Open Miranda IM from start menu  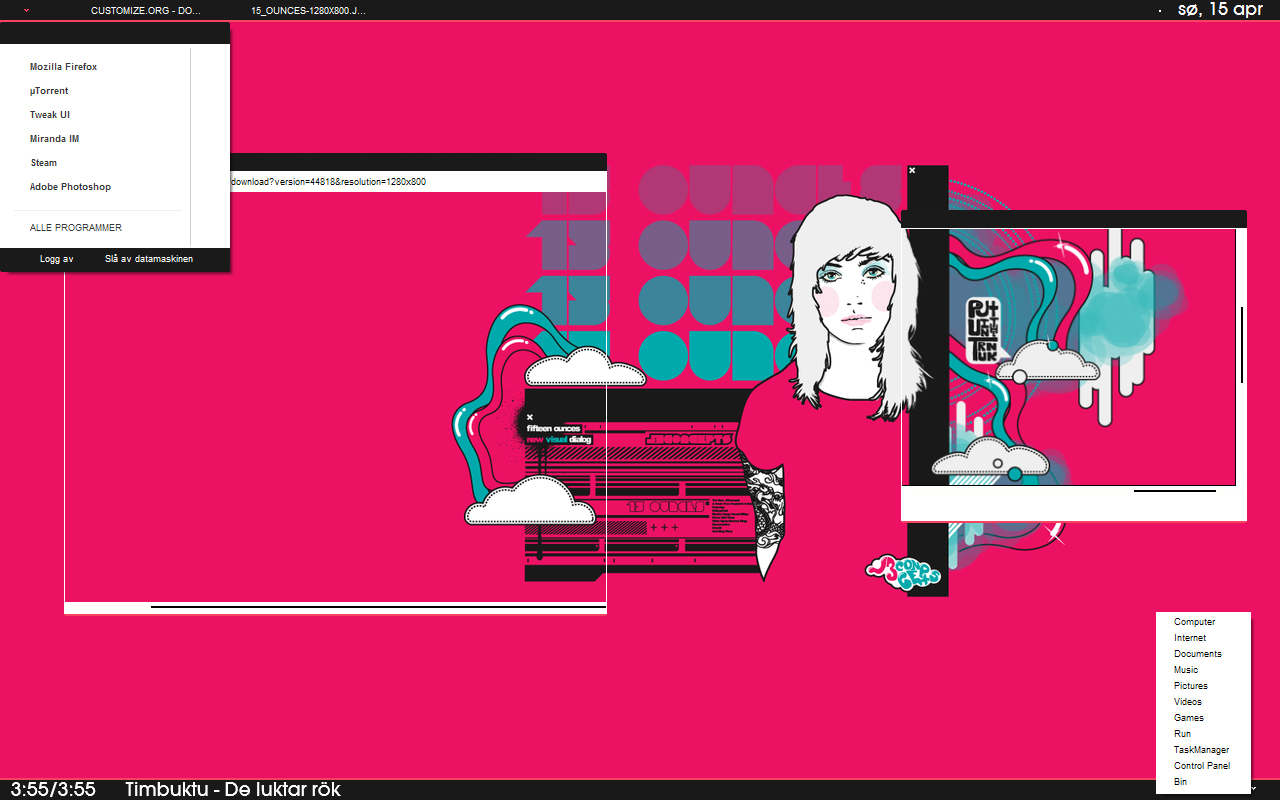[x=54, y=139]
